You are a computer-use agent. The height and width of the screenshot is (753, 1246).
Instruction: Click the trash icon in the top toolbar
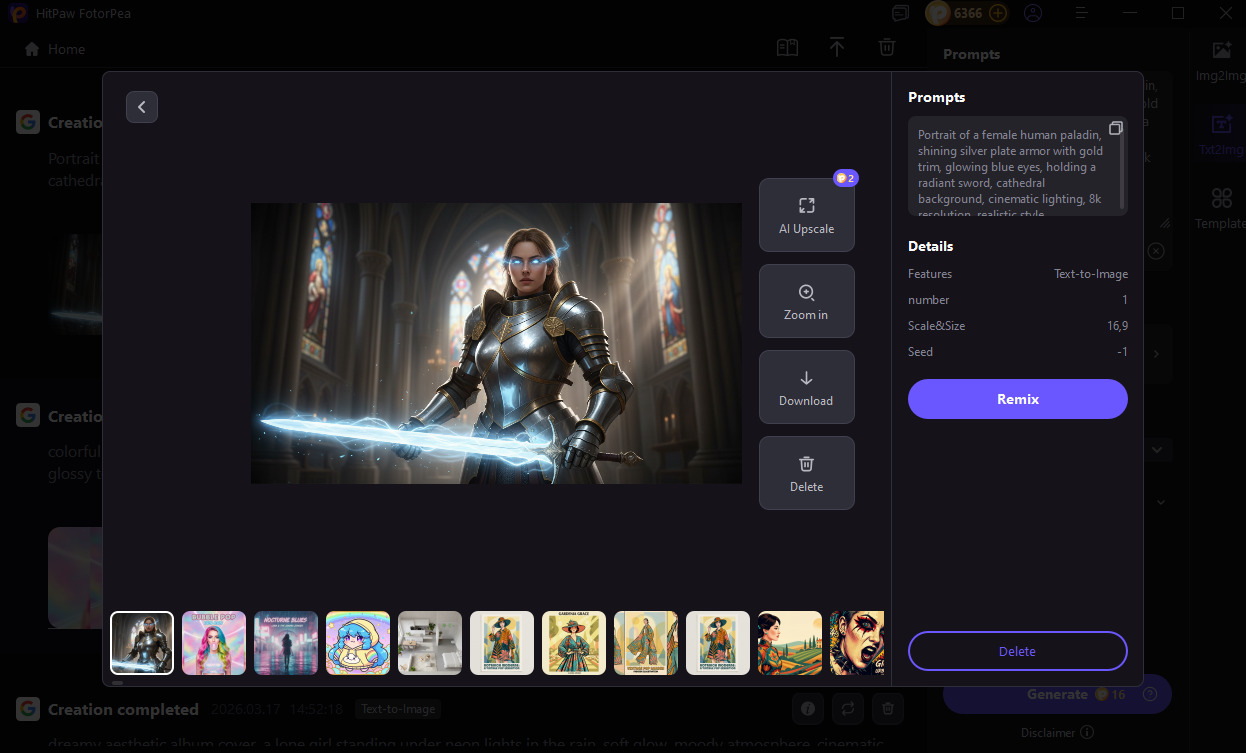(887, 47)
